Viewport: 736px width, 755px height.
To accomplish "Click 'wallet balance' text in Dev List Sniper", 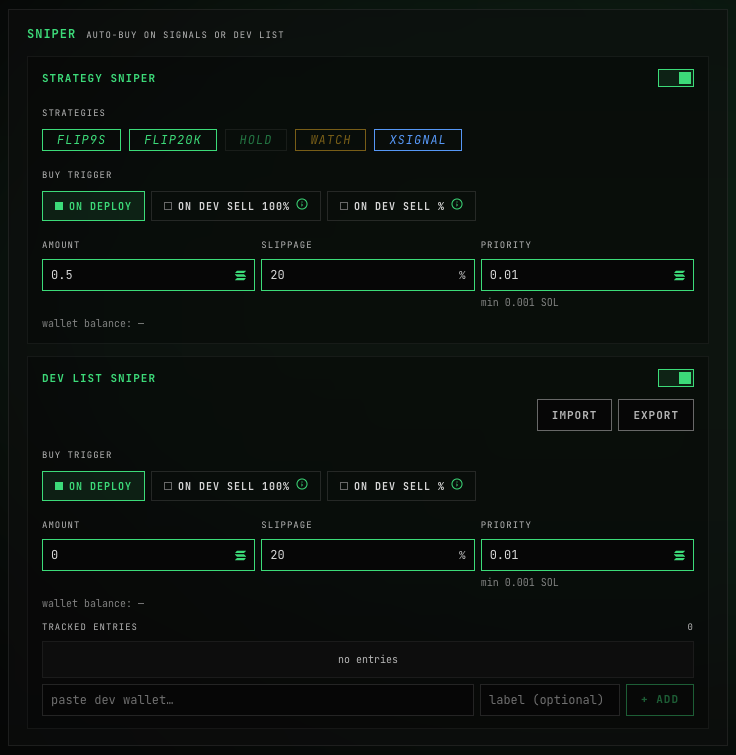I will click(x=93, y=604).
